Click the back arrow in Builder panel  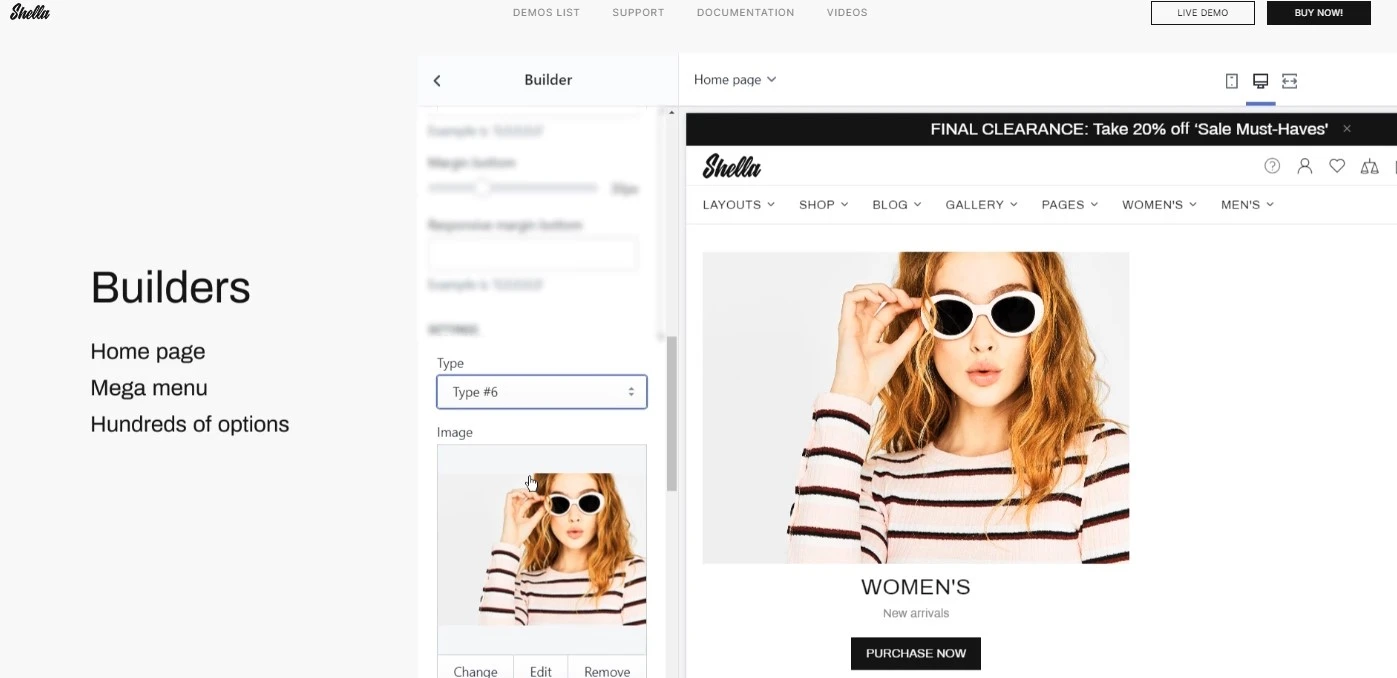pos(437,81)
